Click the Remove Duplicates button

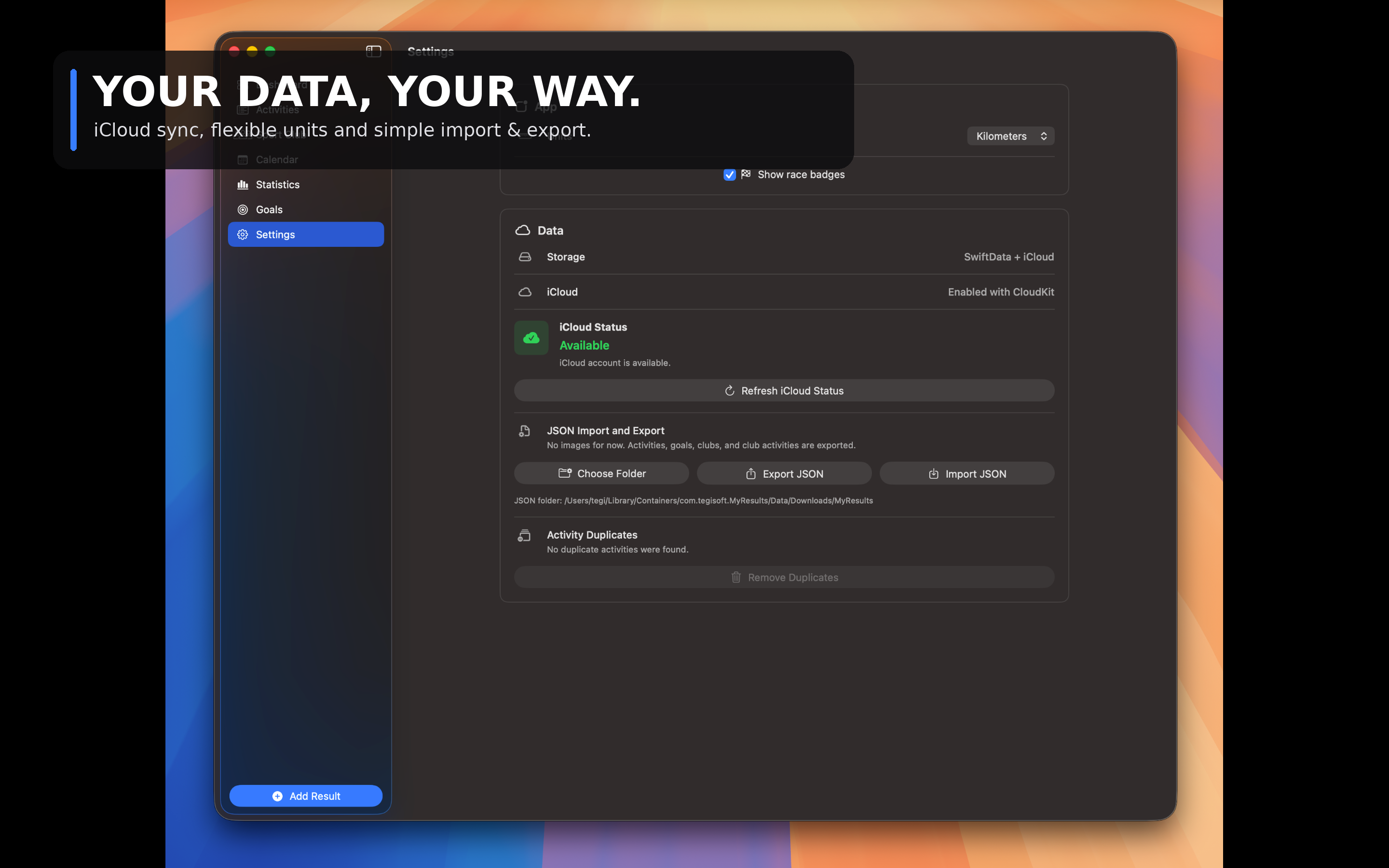tap(784, 577)
